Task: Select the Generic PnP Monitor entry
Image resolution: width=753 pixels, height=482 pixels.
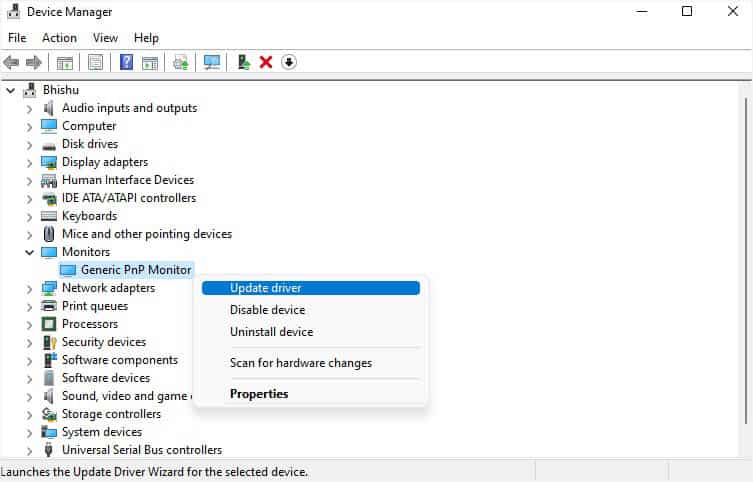Action: pyautogui.click(x=126, y=270)
